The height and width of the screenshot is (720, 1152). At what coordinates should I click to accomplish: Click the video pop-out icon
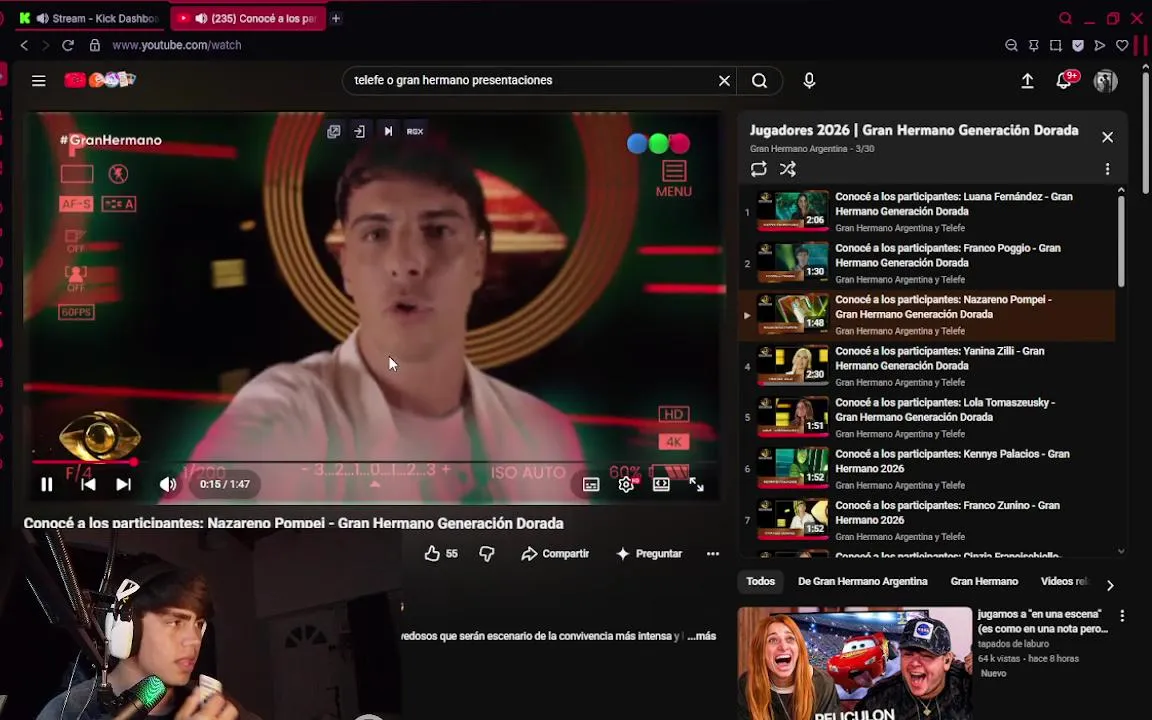[334, 132]
